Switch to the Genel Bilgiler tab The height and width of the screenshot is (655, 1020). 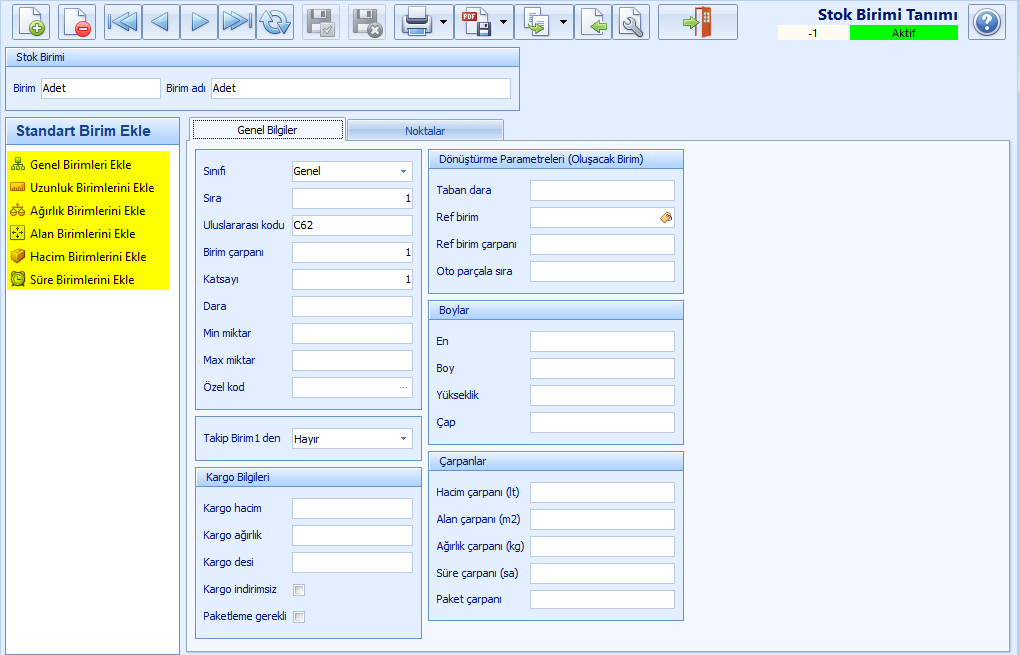pos(267,129)
